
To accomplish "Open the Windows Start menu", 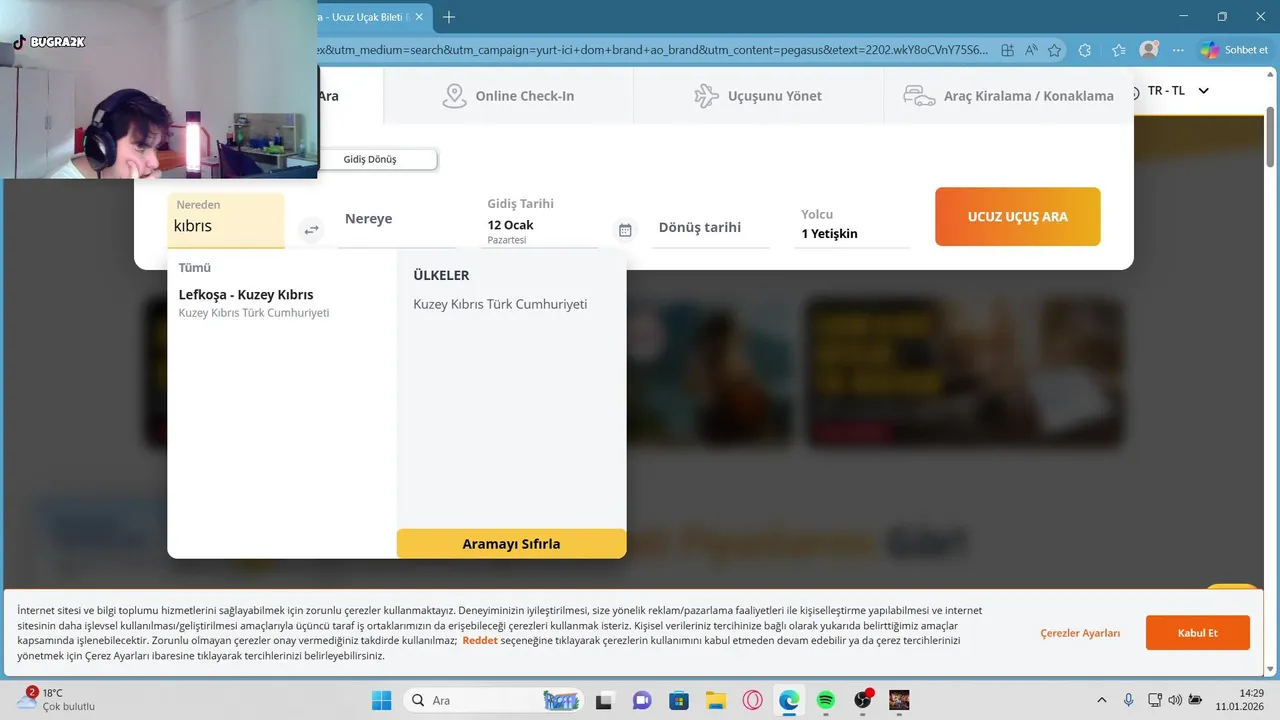I will [382, 700].
